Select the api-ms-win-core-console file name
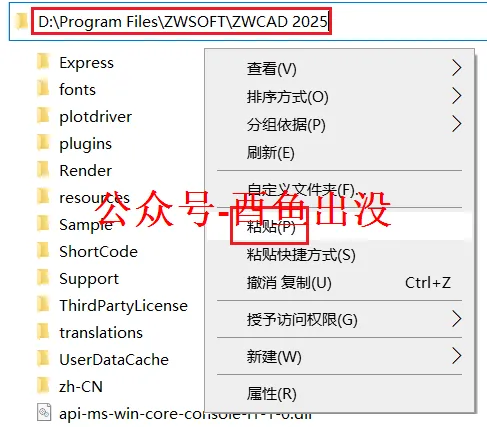The height and width of the screenshot is (427, 487). [185, 414]
